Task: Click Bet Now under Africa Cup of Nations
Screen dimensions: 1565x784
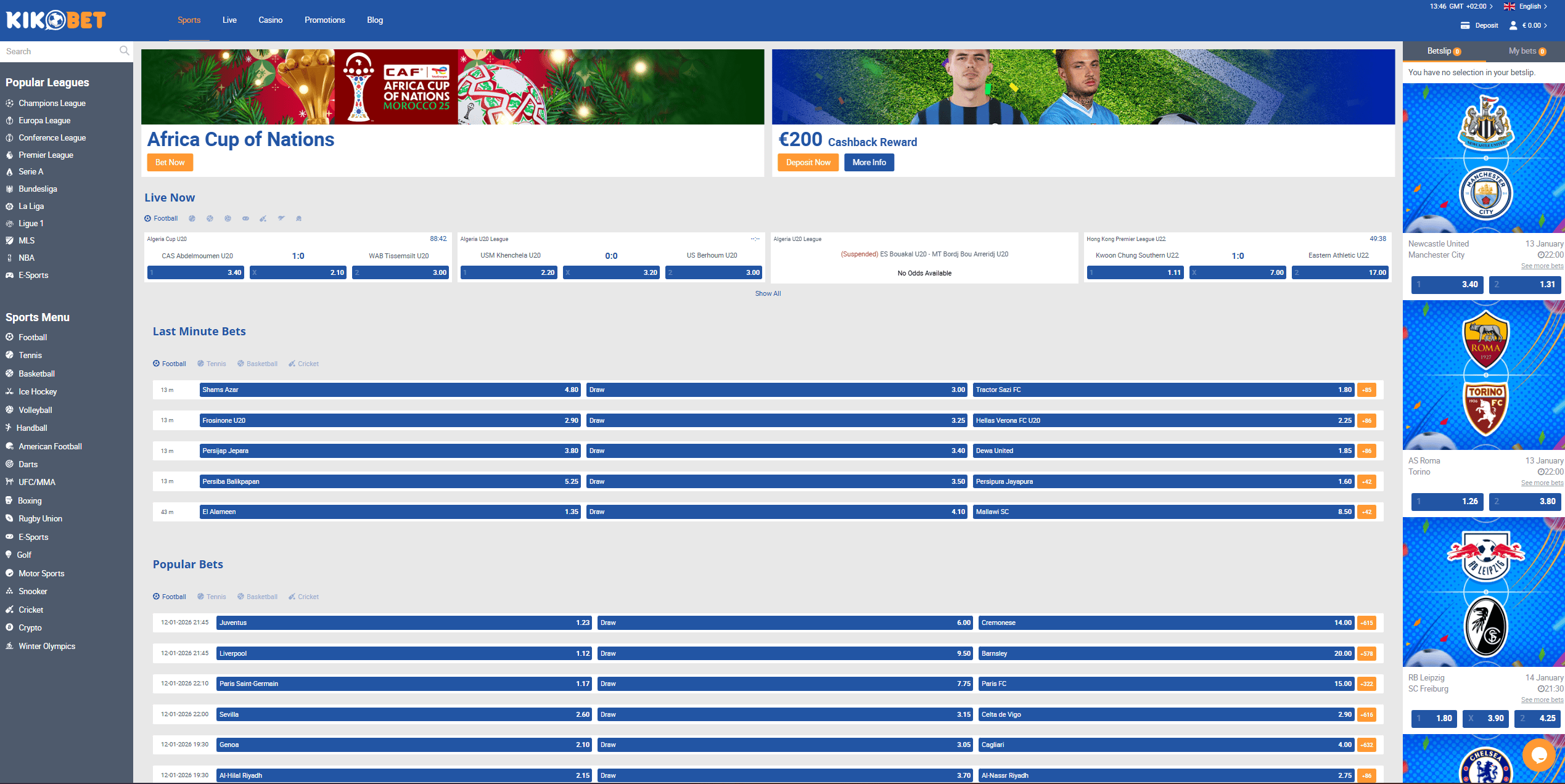Action: coord(170,162)
